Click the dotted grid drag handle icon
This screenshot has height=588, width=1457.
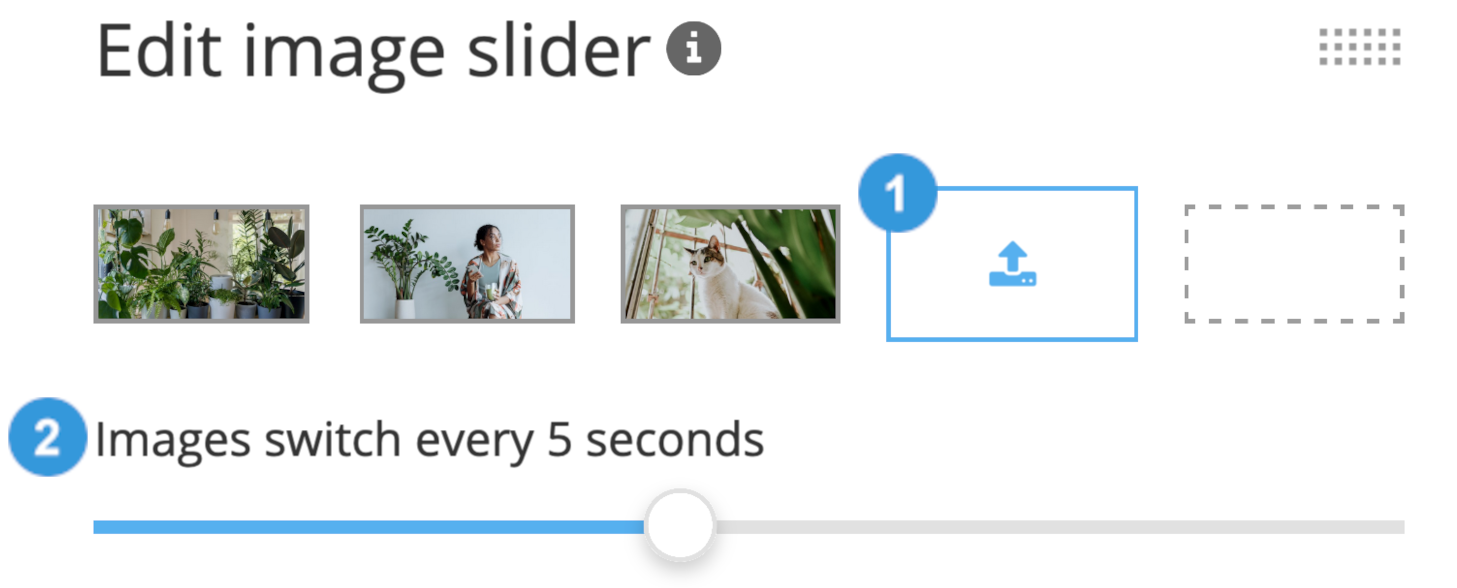(1360, 47)
